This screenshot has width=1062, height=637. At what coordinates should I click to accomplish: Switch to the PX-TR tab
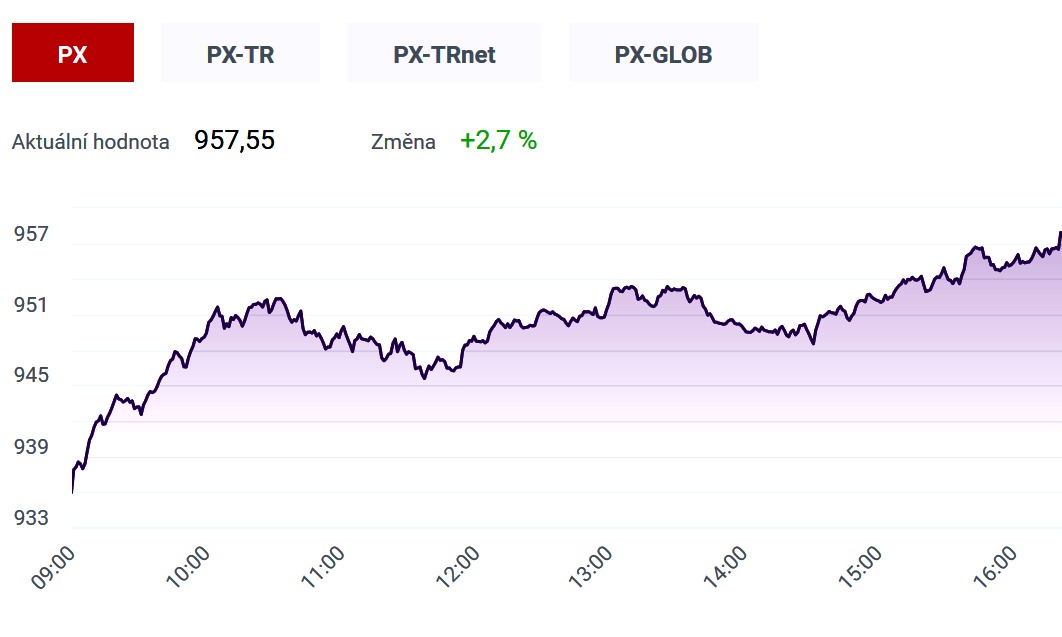(240, 53)
